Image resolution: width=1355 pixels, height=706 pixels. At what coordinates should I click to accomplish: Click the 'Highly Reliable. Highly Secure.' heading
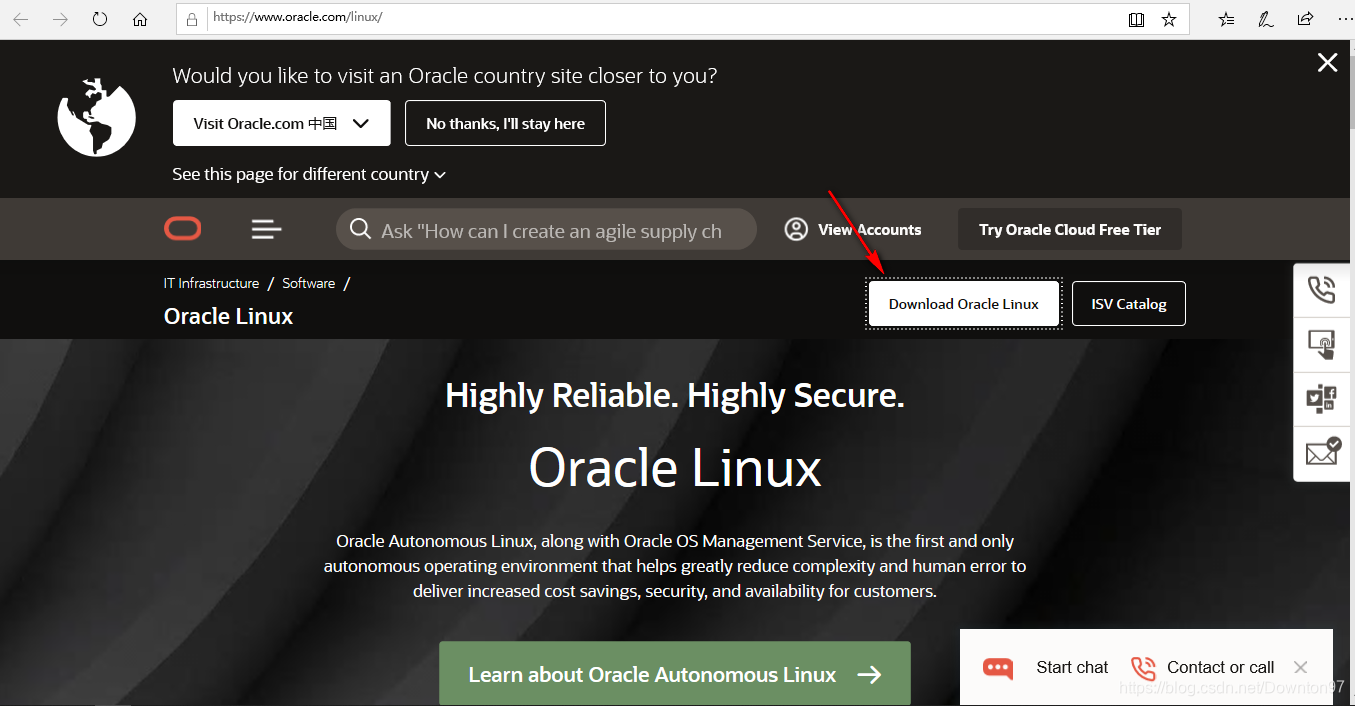click(x=675, y=395)
